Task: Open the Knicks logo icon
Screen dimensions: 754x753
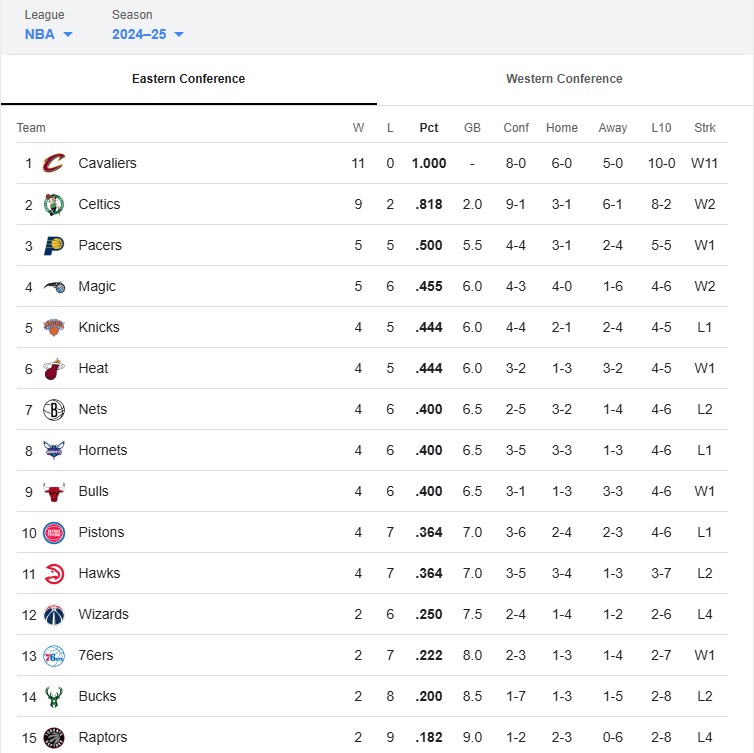Action: 54,327
